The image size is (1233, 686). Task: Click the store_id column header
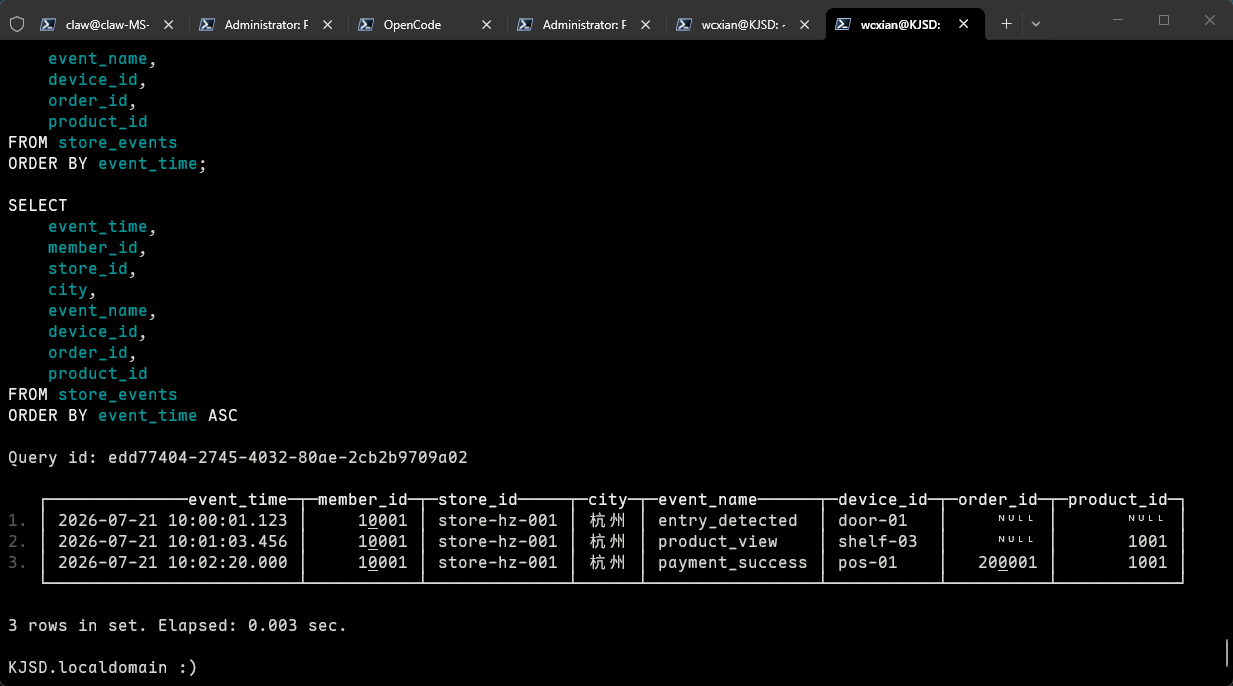(478, 499)
